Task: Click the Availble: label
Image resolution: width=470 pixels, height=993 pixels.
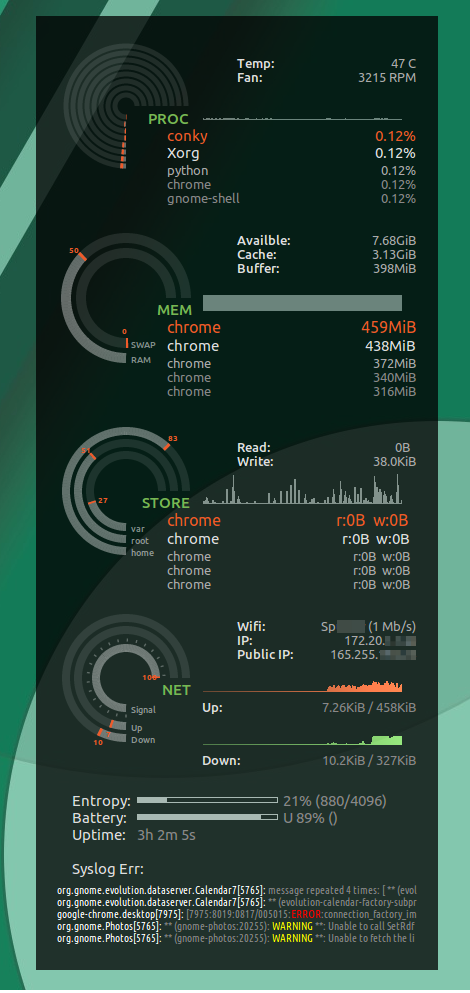Action: point(264,241)
